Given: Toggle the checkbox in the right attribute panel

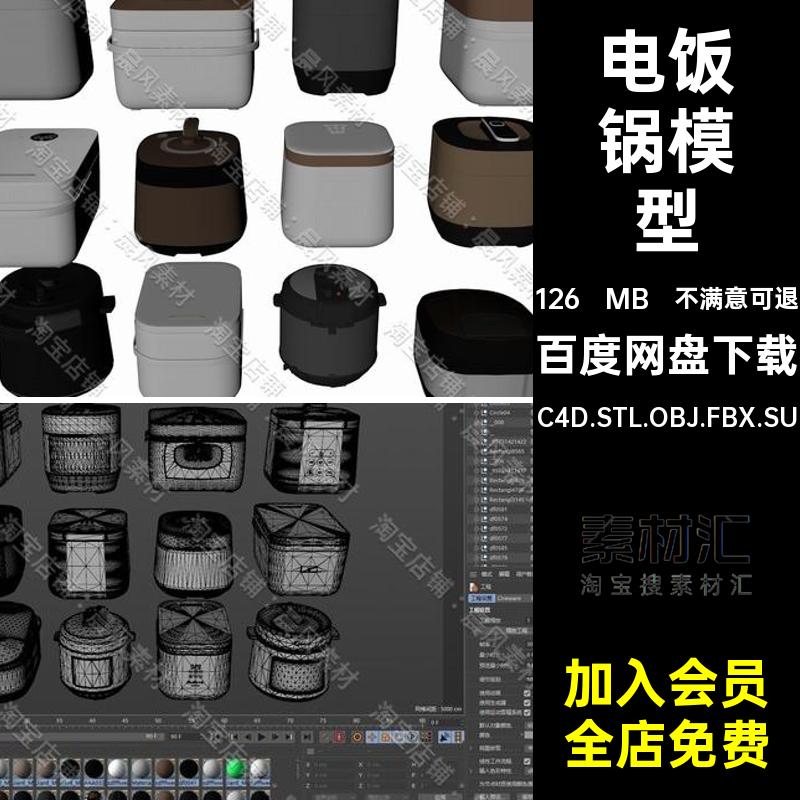Looking at the screenshot, I should tap(526, 694).
